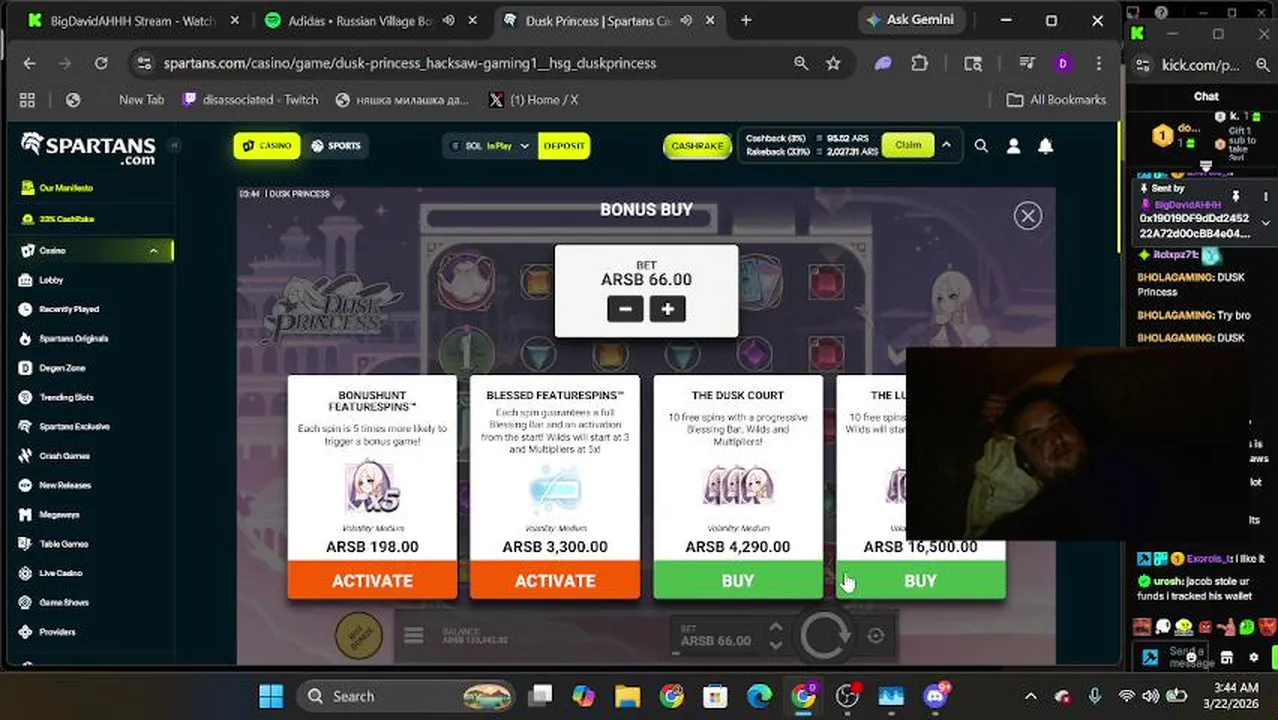This screenshot has height=720, width=1278.
Task: Open Table Games category
Action: coord(63,544)
